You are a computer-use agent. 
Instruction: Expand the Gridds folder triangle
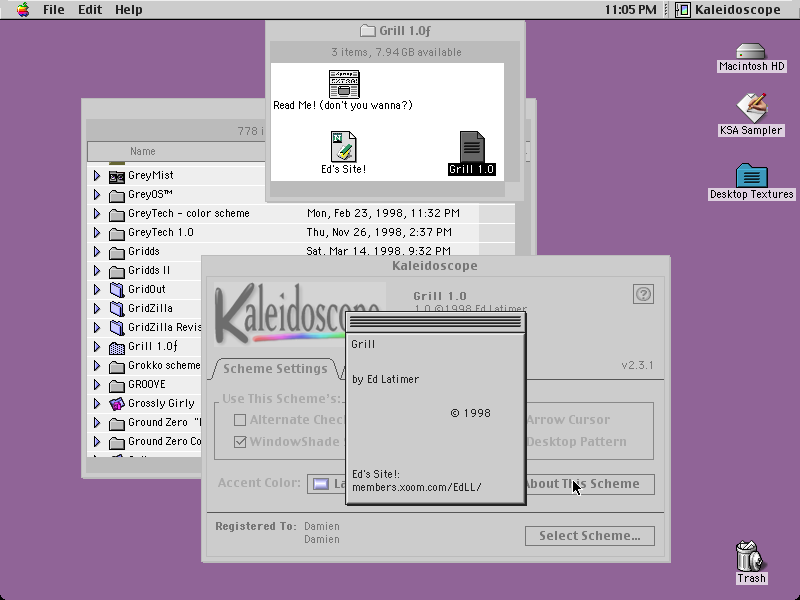(97, 252)
